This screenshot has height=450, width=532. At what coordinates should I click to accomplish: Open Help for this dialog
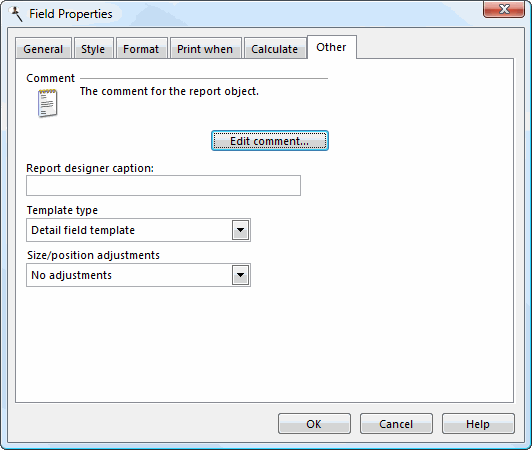click(478, 424)
